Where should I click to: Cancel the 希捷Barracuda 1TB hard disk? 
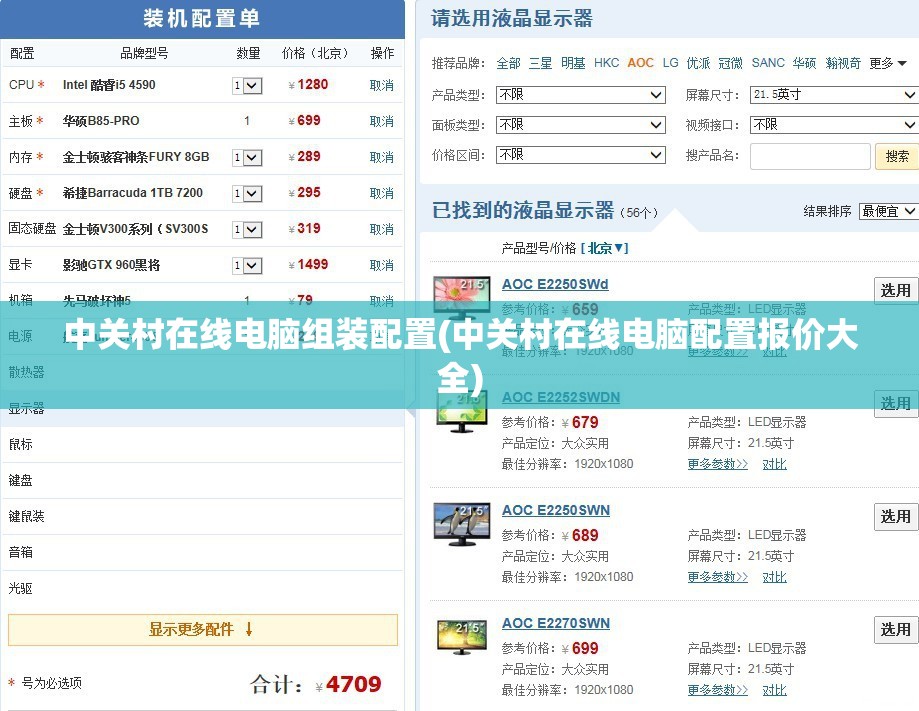coord(382,193)
